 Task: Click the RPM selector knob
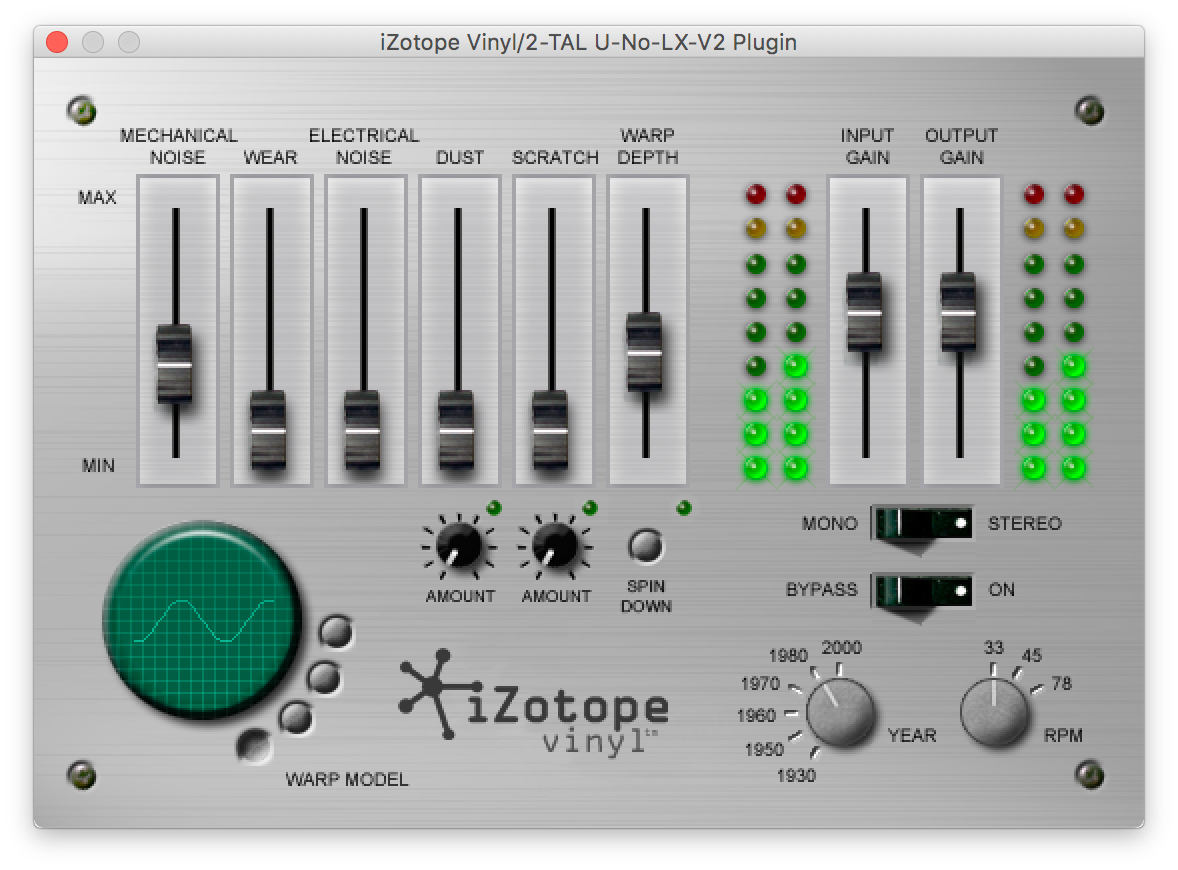pyautogui.click(x=995, y=711)
